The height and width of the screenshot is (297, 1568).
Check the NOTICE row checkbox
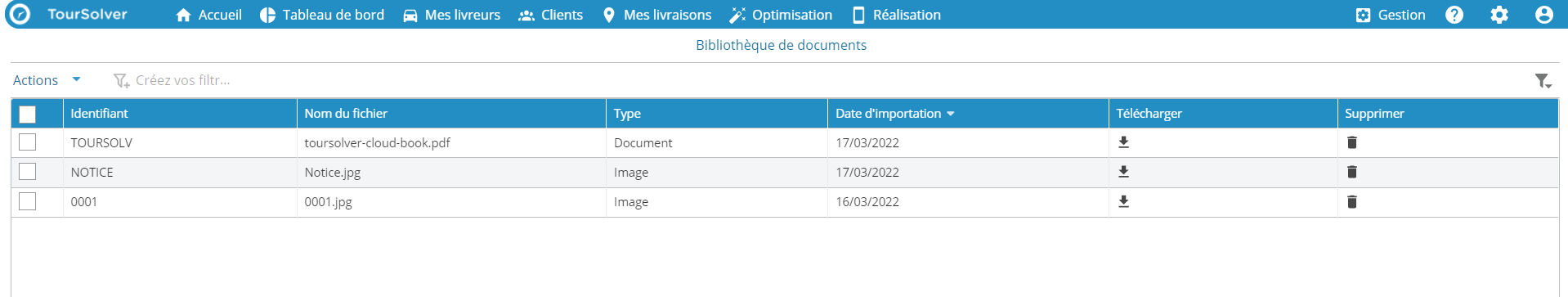27,172
